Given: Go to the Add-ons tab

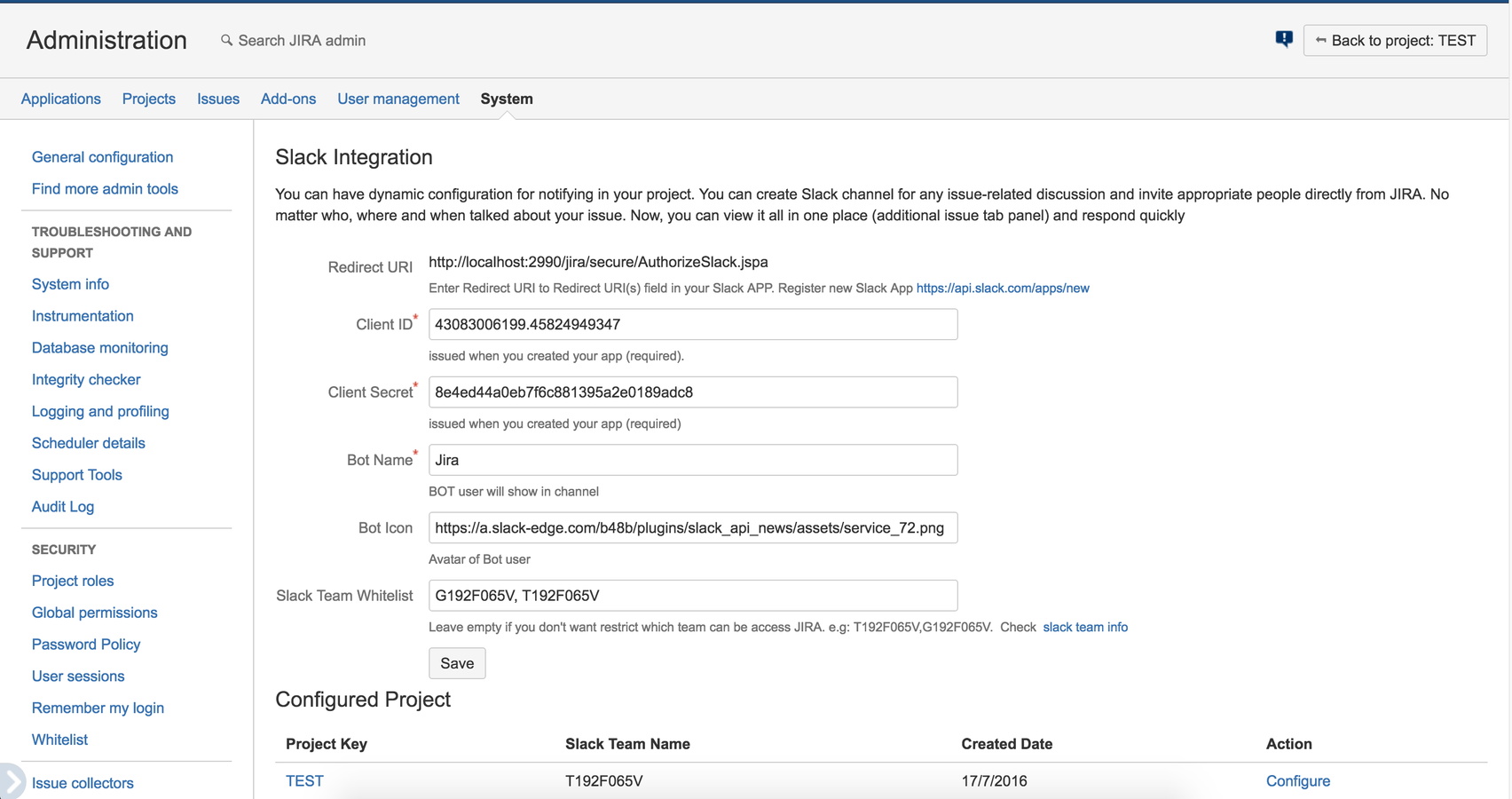Looking at the screenshot, I should point(288,99).
